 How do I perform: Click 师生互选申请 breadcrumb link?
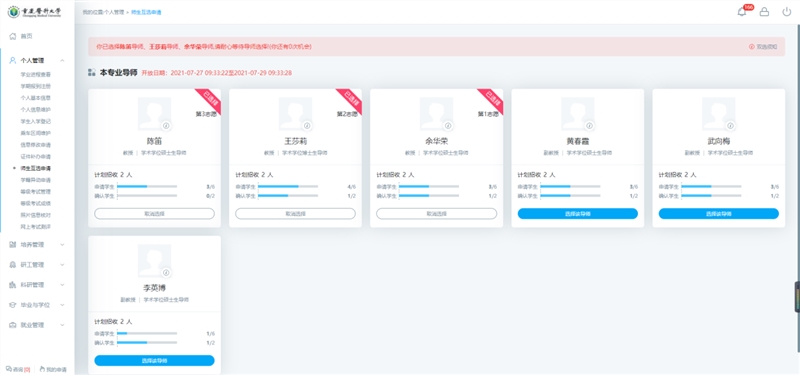pos(146,12)
